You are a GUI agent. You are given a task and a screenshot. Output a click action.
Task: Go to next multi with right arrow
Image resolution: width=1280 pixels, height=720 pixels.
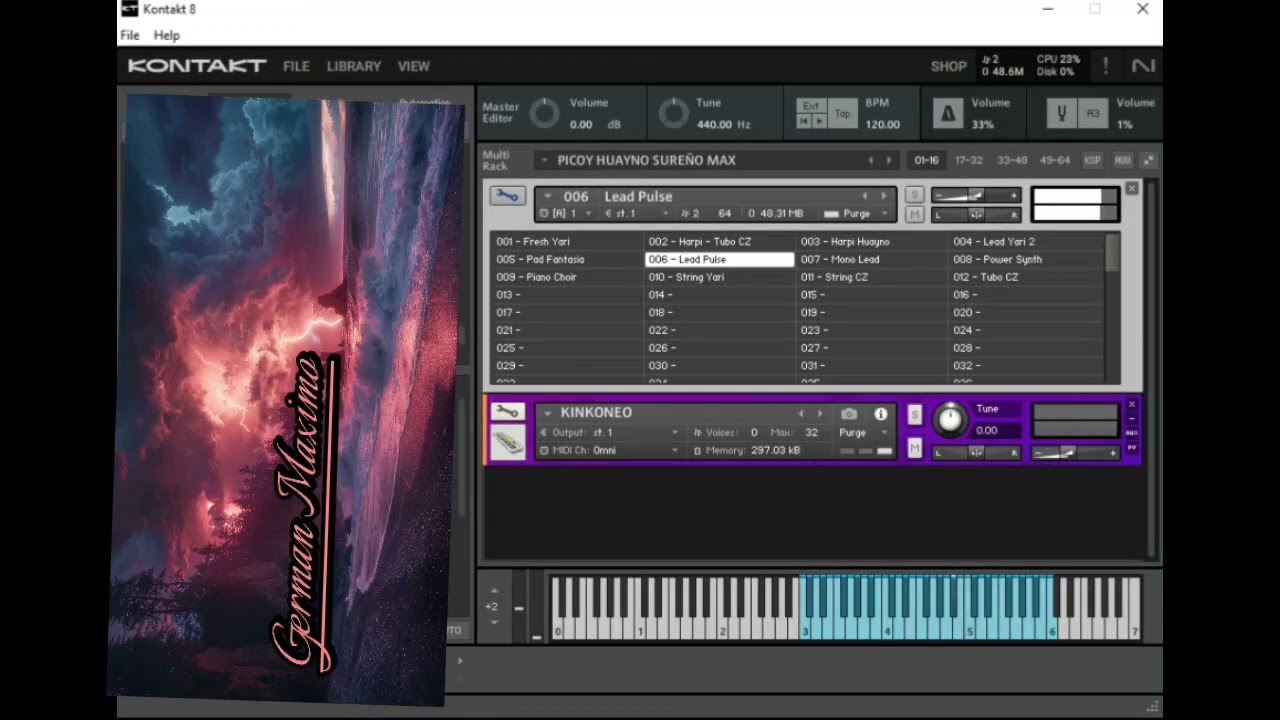[x=888, y=160]
